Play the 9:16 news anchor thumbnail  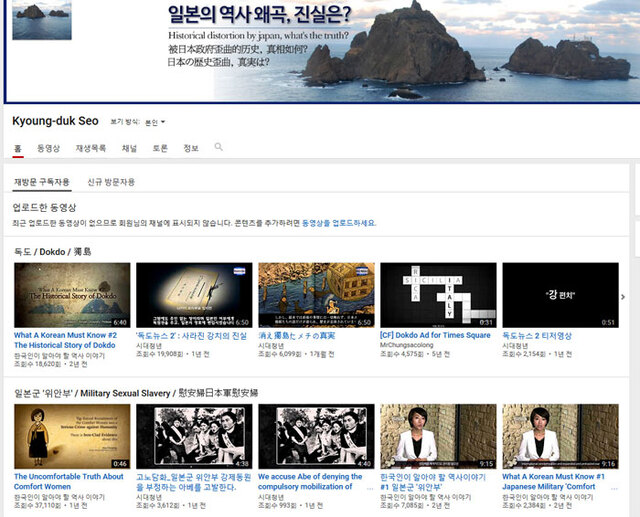pyautogui.click(x=560, y=437)
